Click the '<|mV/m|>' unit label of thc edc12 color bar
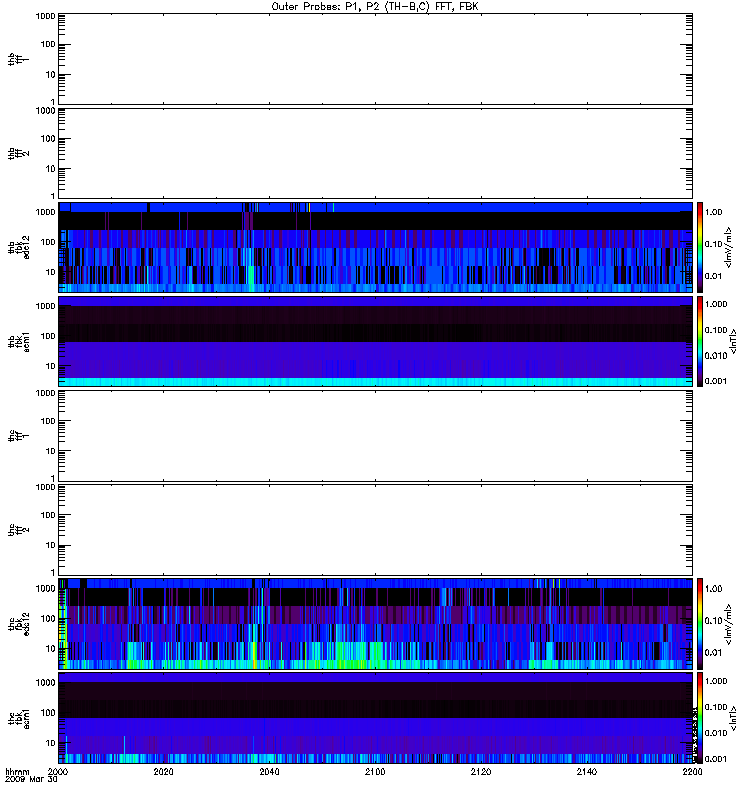This screenshot has height=800, width=750. tap(729, 624)
